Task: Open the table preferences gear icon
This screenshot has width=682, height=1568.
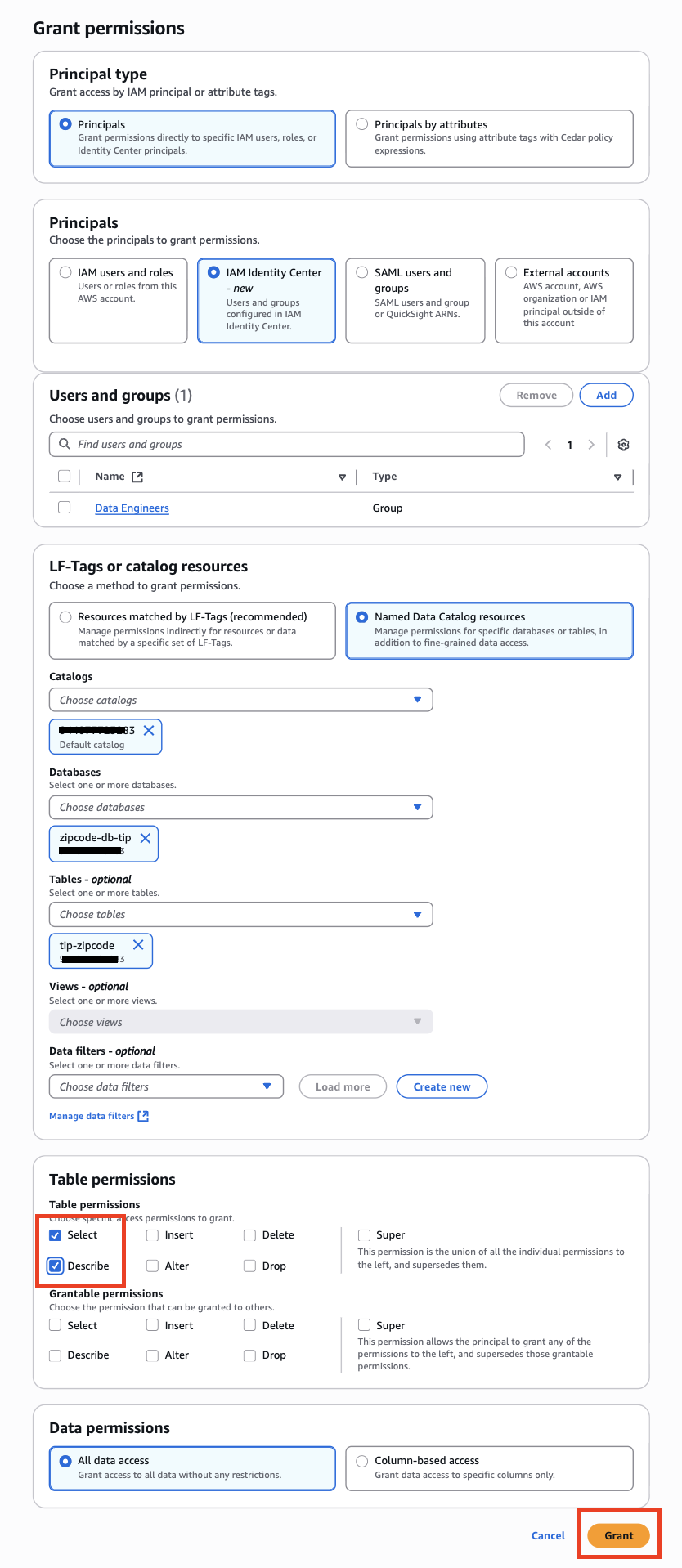Action: [x=623, y=445]
